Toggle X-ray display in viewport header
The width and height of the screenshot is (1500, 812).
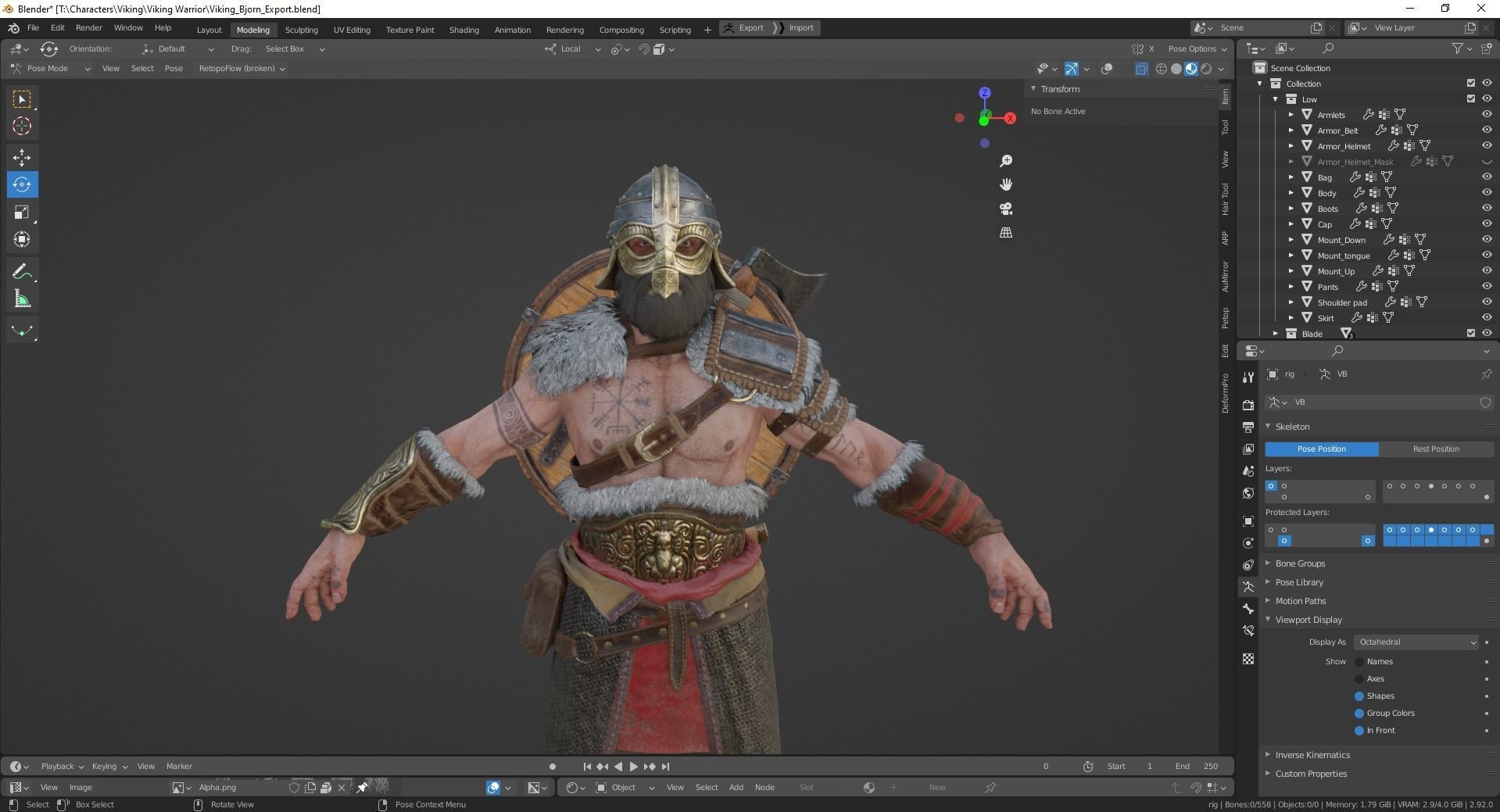1141,69
